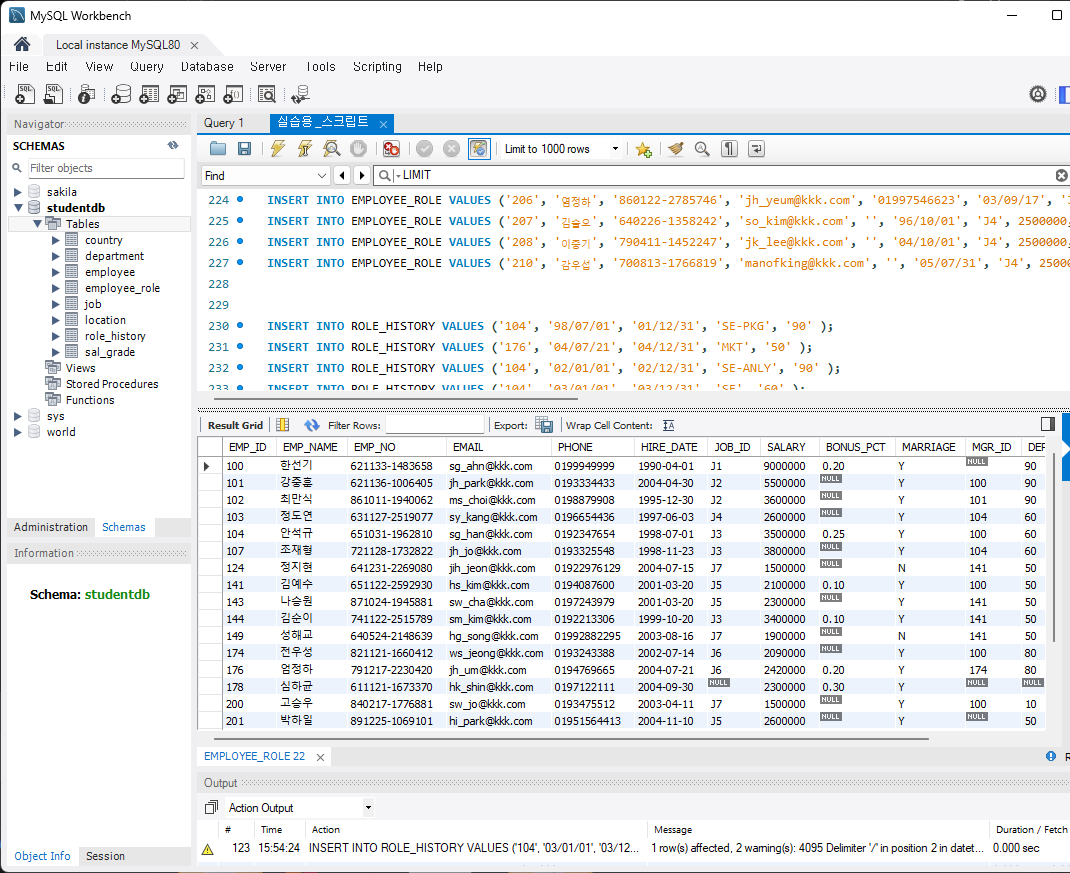1070x873 pixels.
Task: Open the Database menu
Action: click(207, 66)
